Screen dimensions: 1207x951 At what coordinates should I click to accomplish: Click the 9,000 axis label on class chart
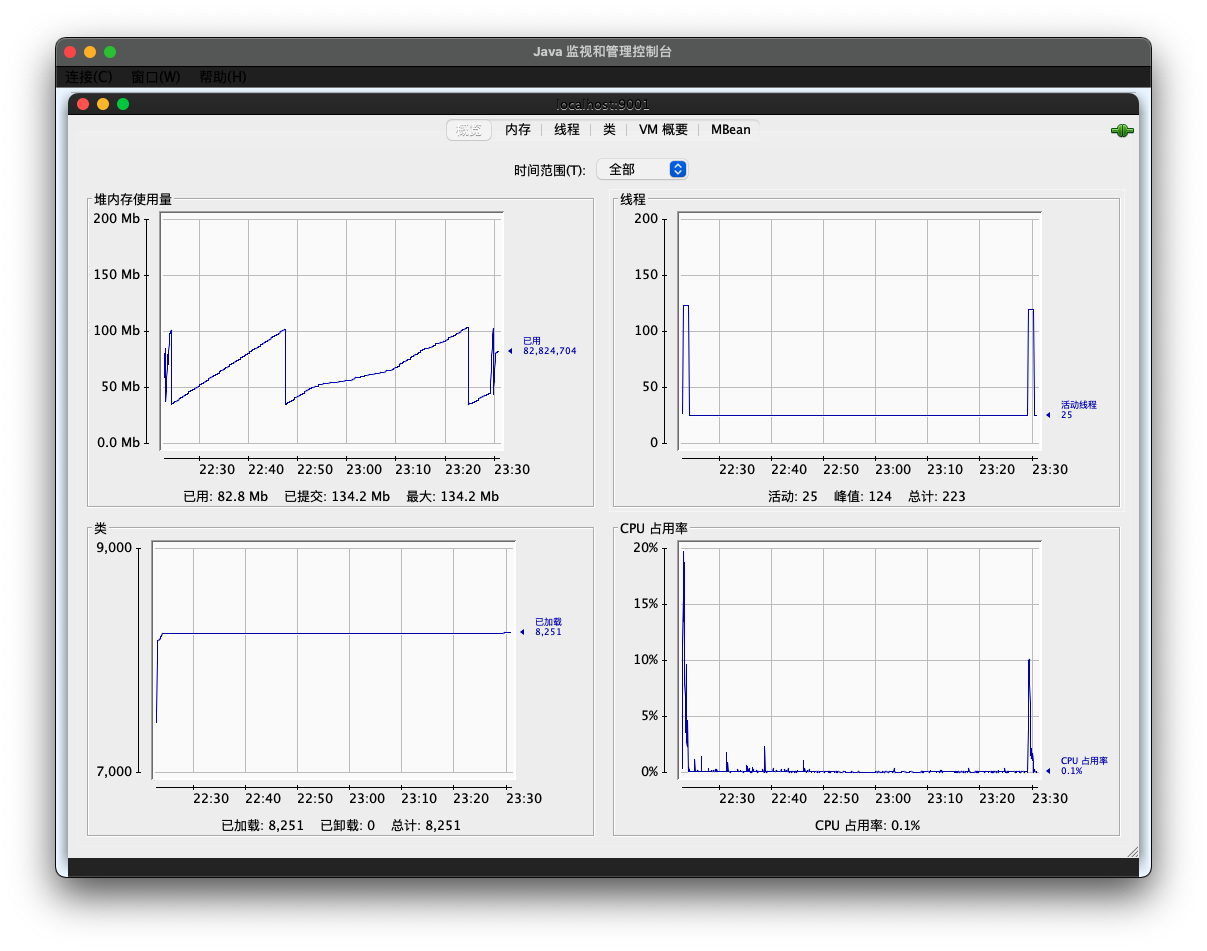click(x=114, y=548)
